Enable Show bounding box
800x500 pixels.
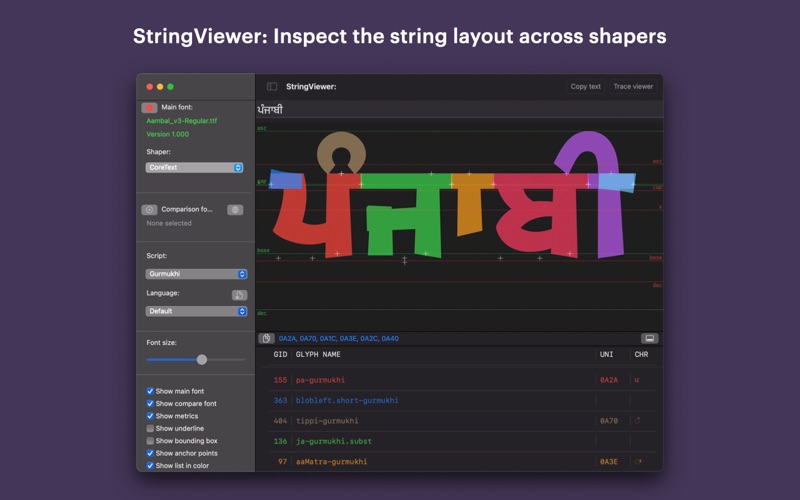150,441
